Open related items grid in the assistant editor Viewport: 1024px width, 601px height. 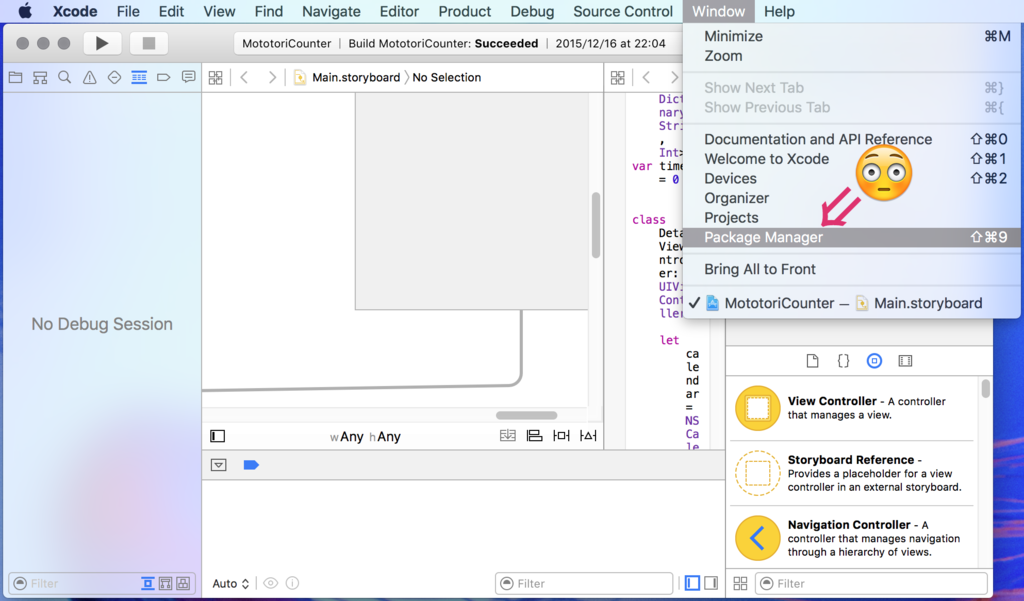click(618, 78)
